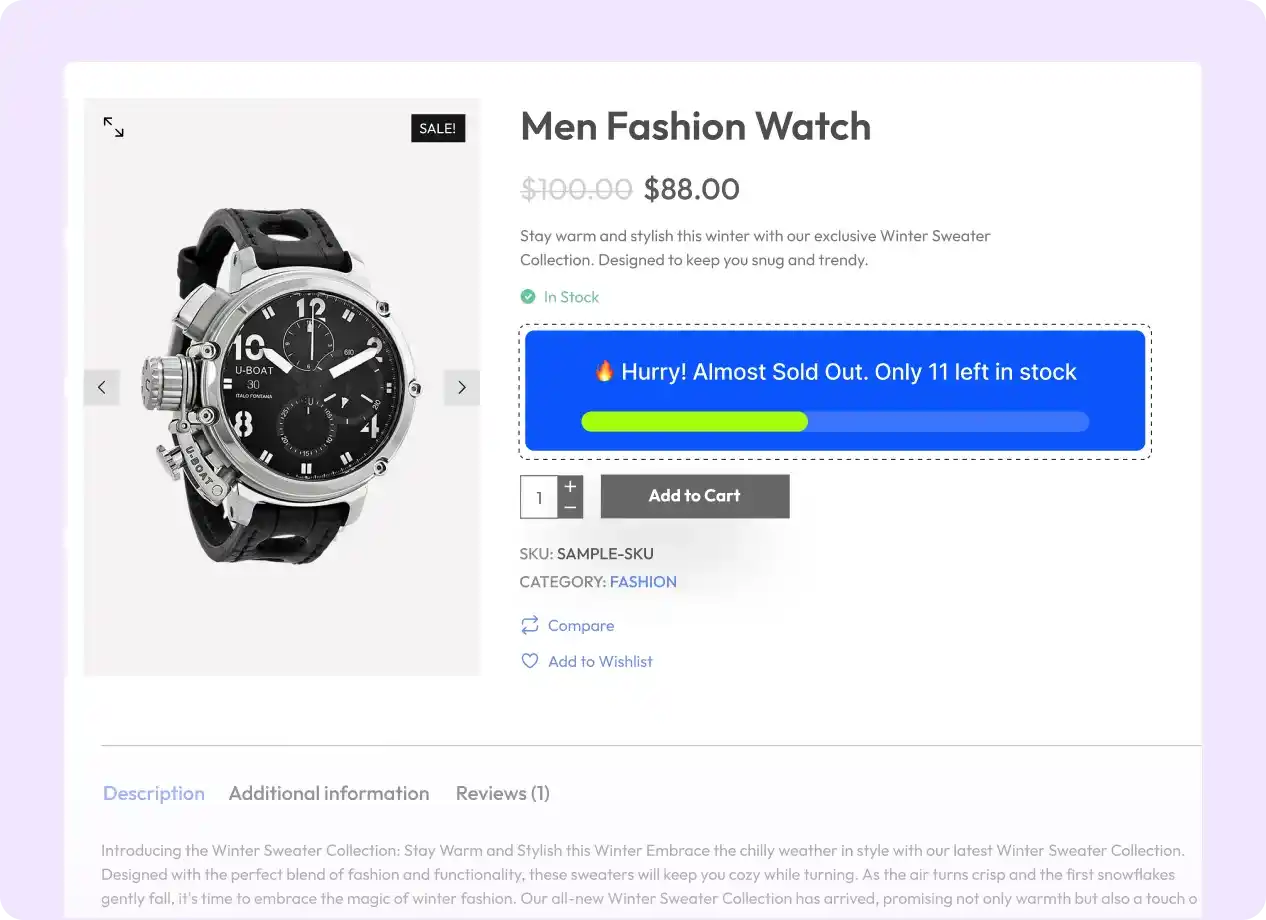The image size is (1266, 920).
Task: Select the Description tab
Action: click(x=154, y=792)
